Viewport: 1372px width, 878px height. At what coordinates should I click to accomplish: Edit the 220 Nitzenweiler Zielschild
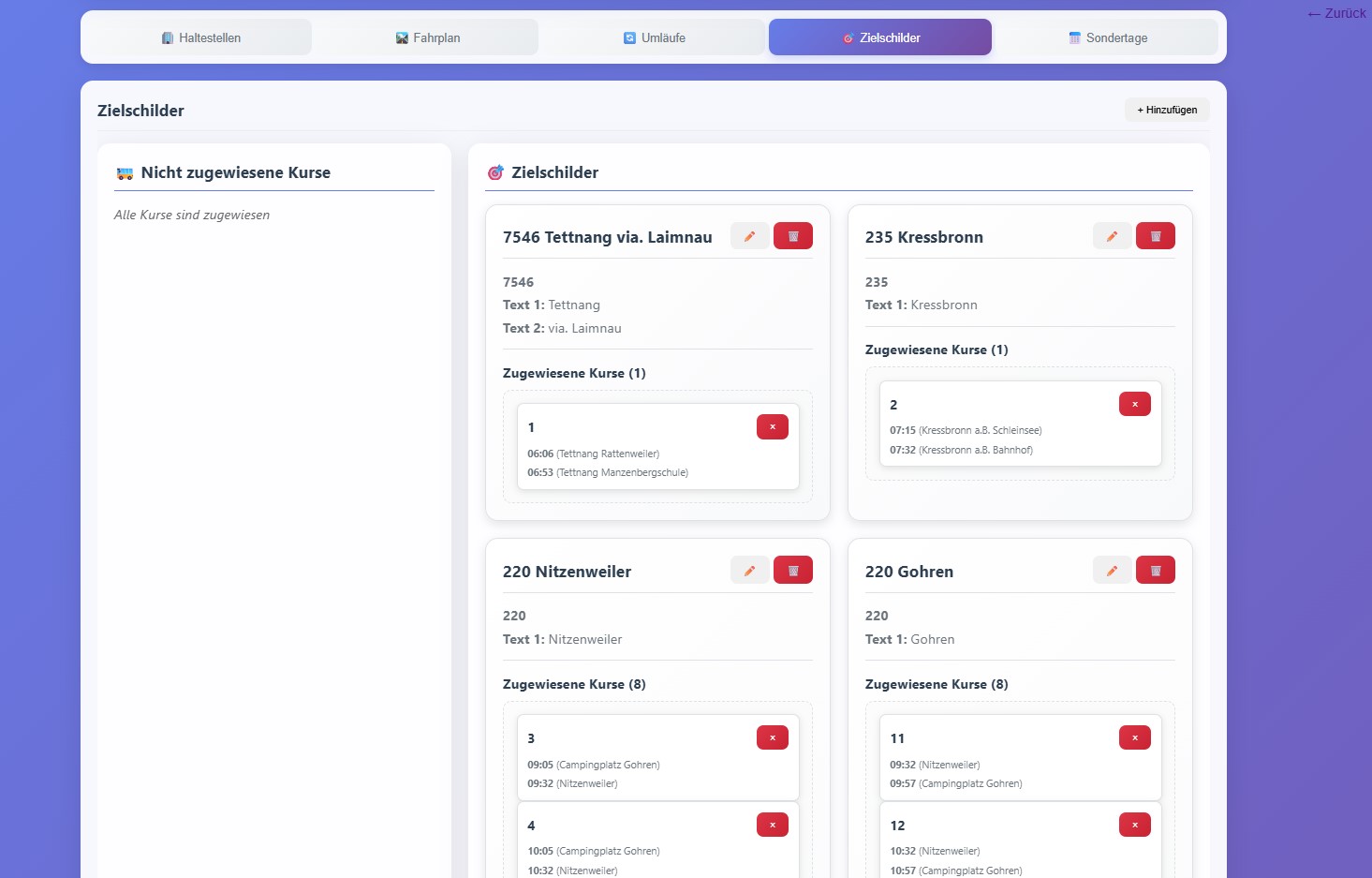pos(749,569)
